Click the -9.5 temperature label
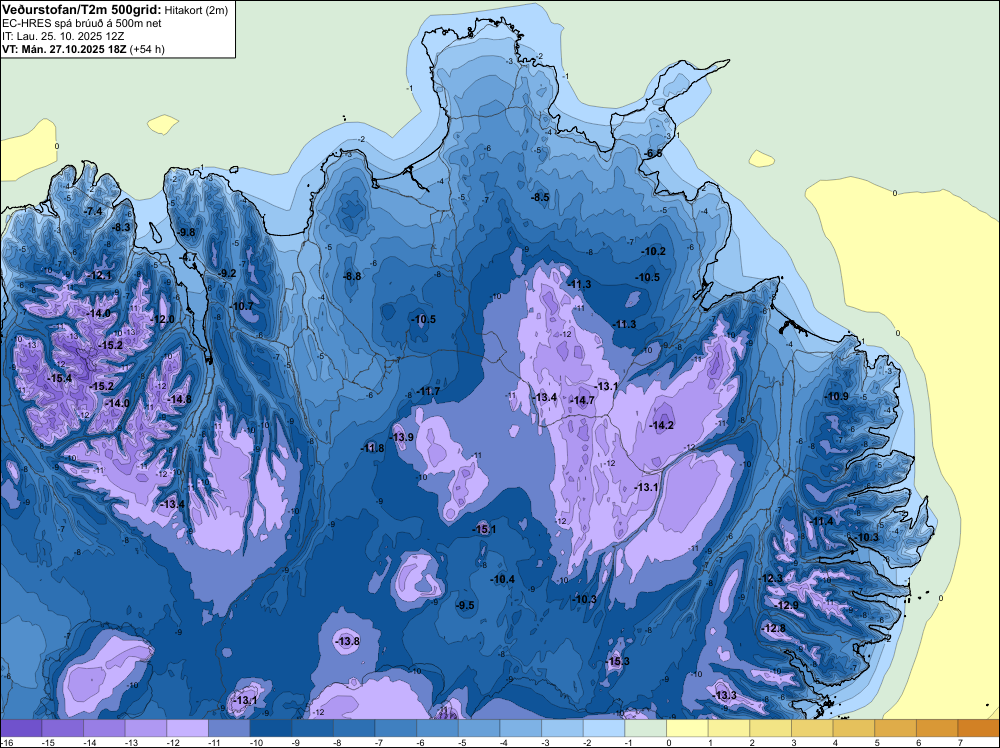 pyautogui.click(x=466, y=605)
